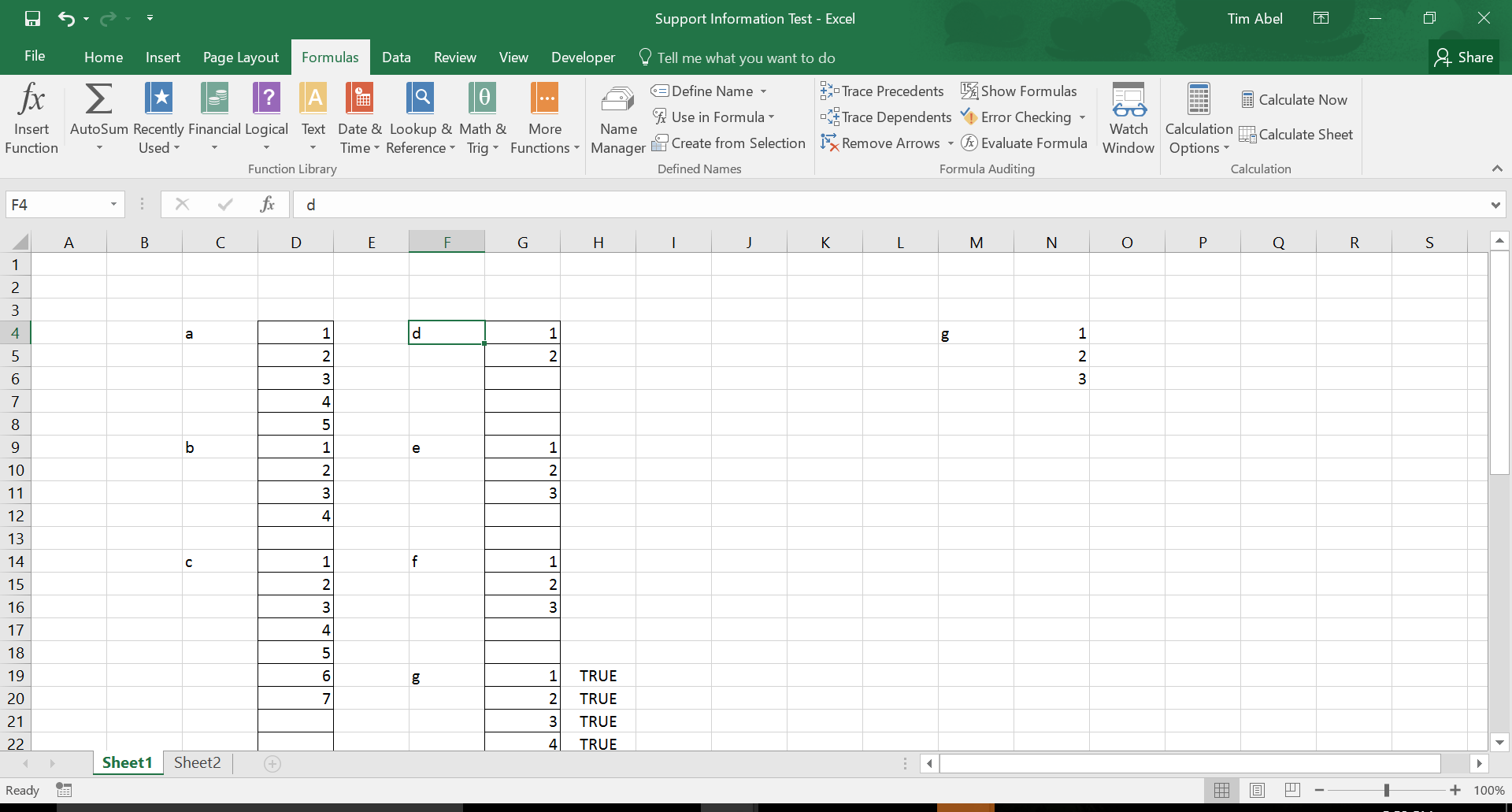
Task: Open the File menu
Action: (35, 57)
